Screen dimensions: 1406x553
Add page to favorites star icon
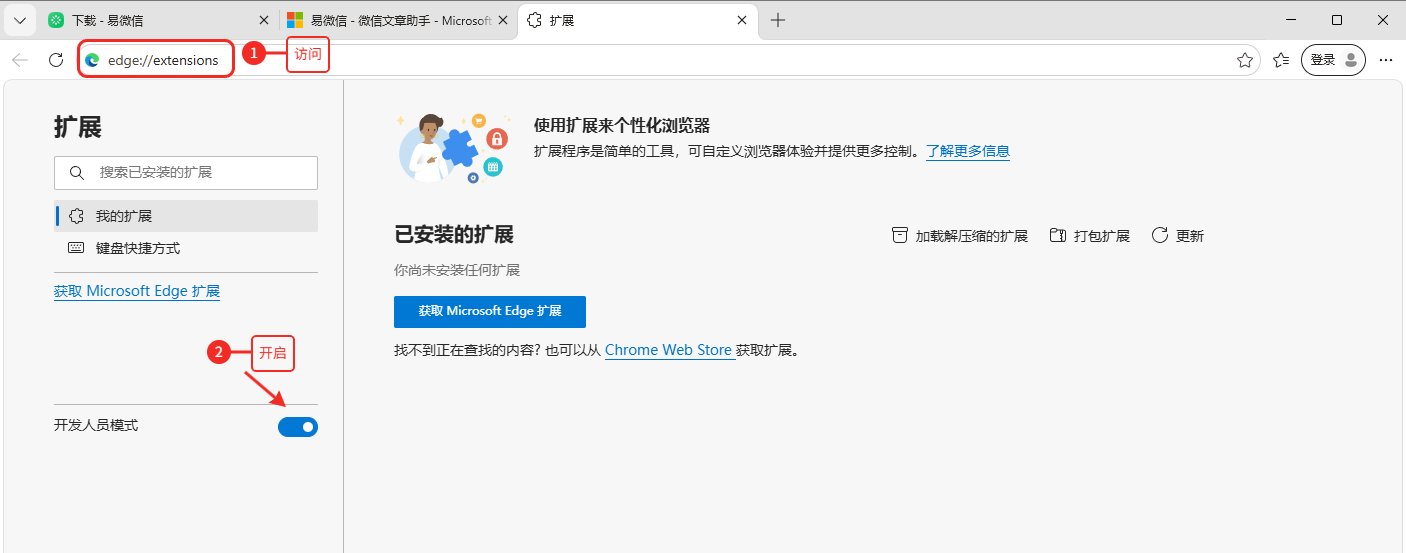click(x=1245, y=60)
